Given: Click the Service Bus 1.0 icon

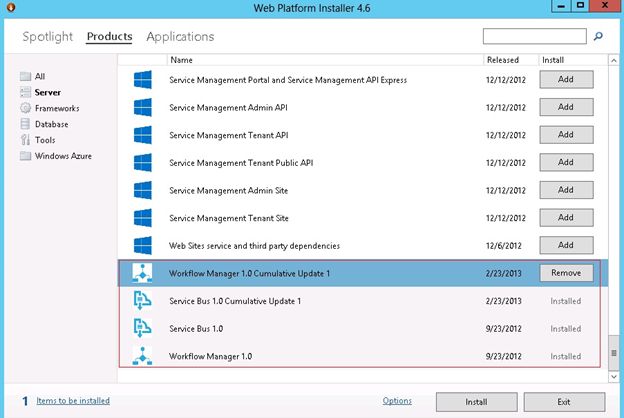Looking at the screenshot, I should [x=142, y=328].
